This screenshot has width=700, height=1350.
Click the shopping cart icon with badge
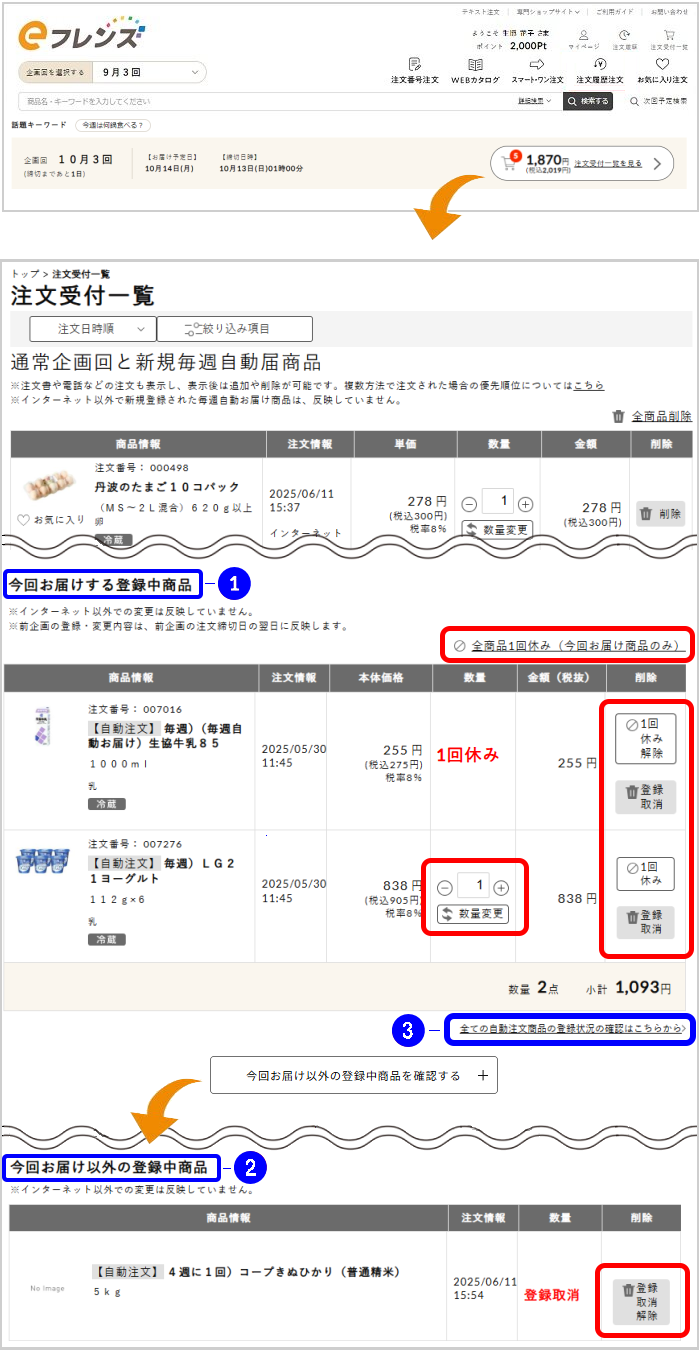[510, 163]
